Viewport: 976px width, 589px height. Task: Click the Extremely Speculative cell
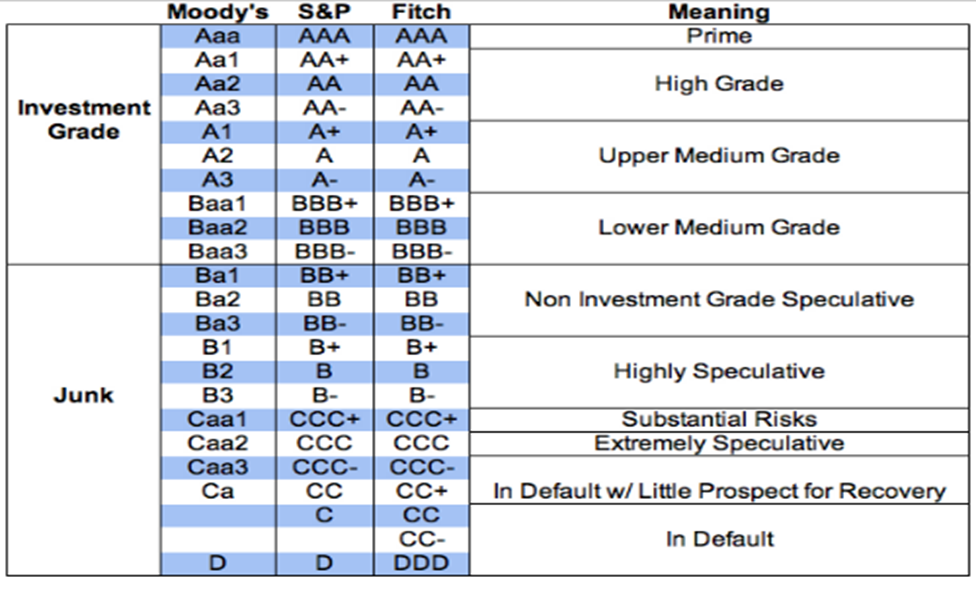(719, 443)
